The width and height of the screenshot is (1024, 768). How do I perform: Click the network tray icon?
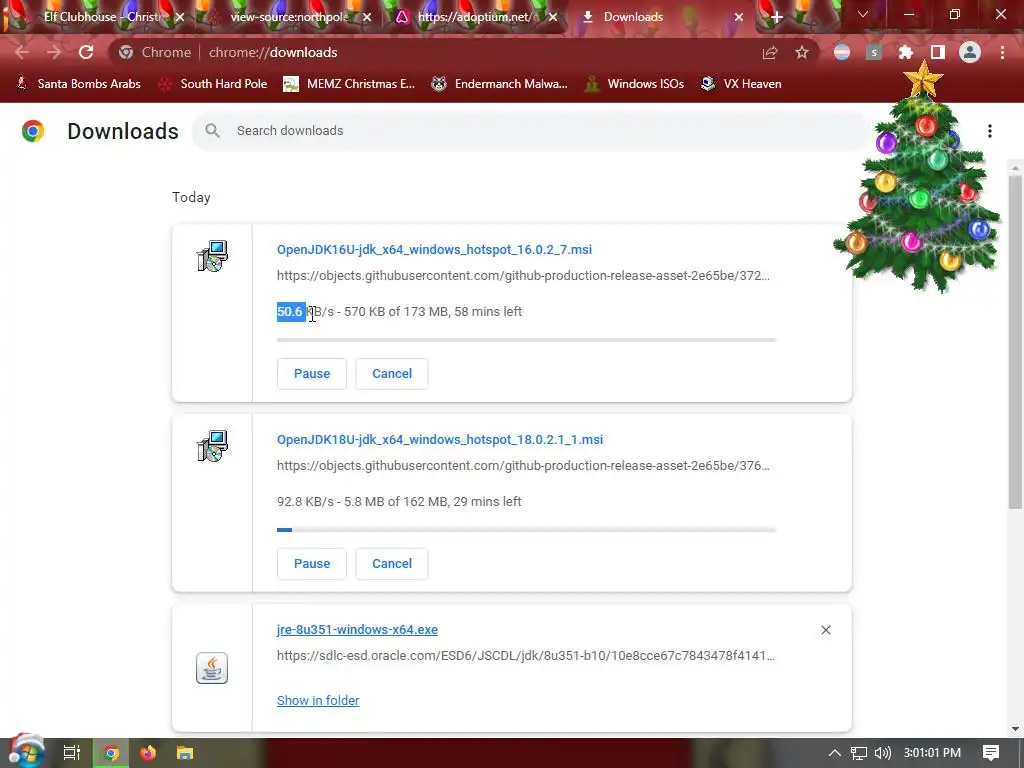pyautogui.click(x=859, y=753)
